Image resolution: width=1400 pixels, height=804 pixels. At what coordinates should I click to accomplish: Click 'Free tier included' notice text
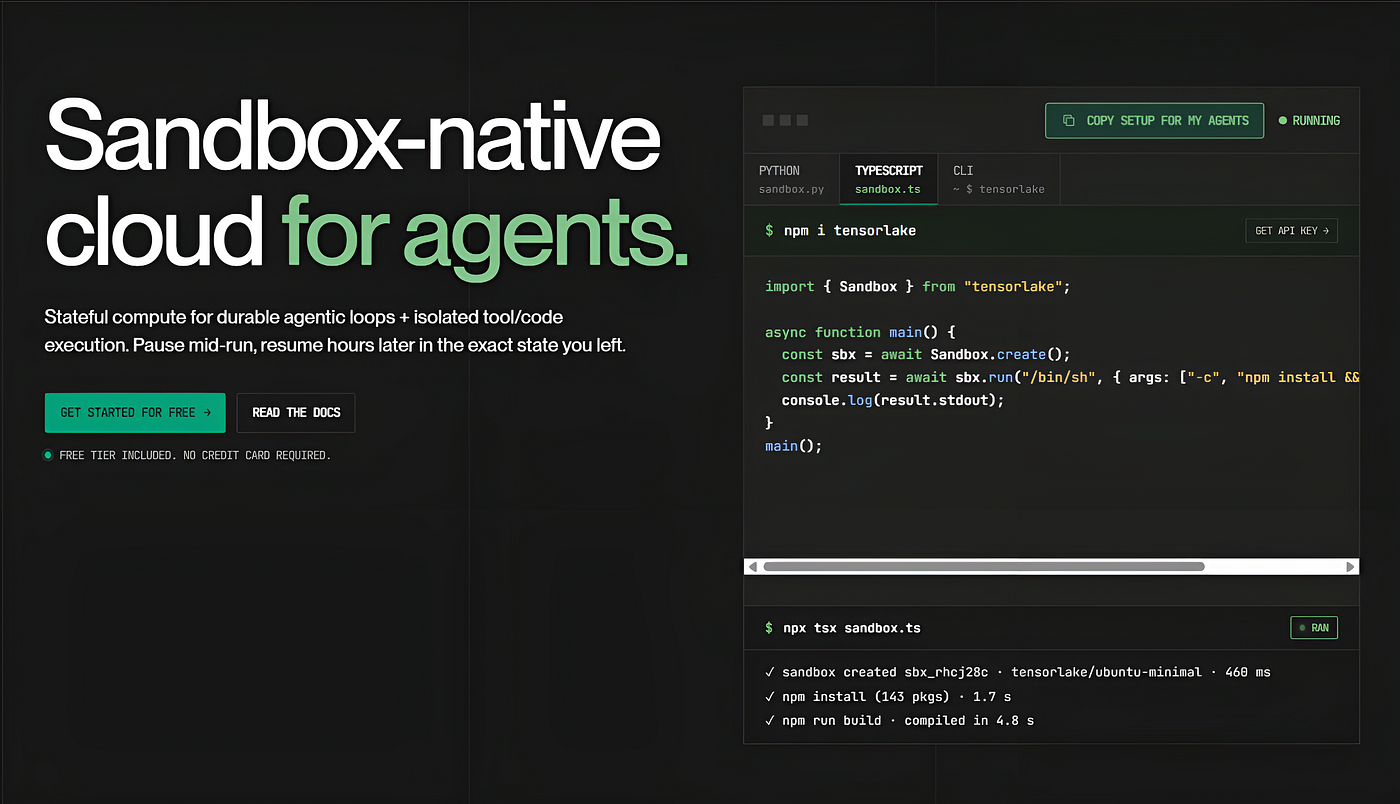195,455
